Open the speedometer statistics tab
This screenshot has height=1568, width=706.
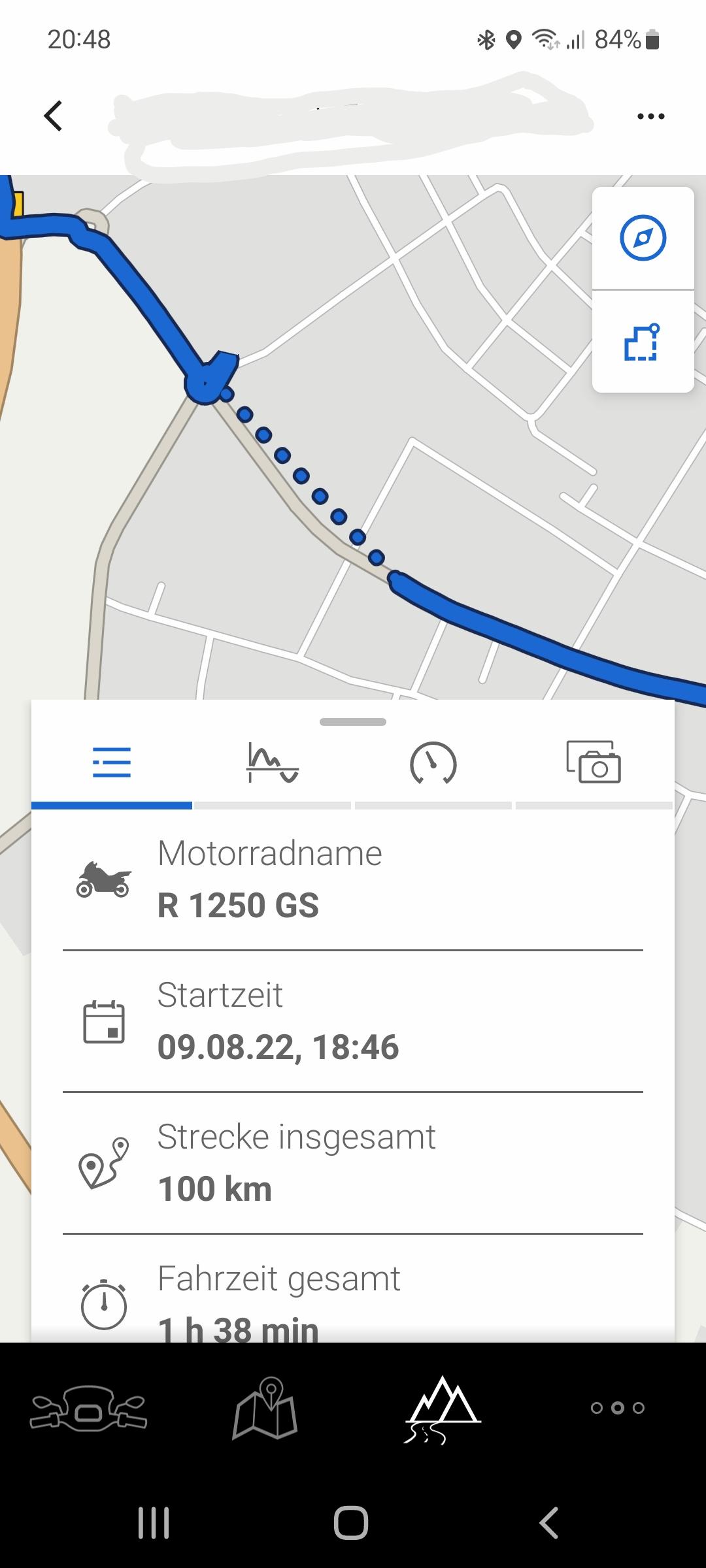click(433, 763)
